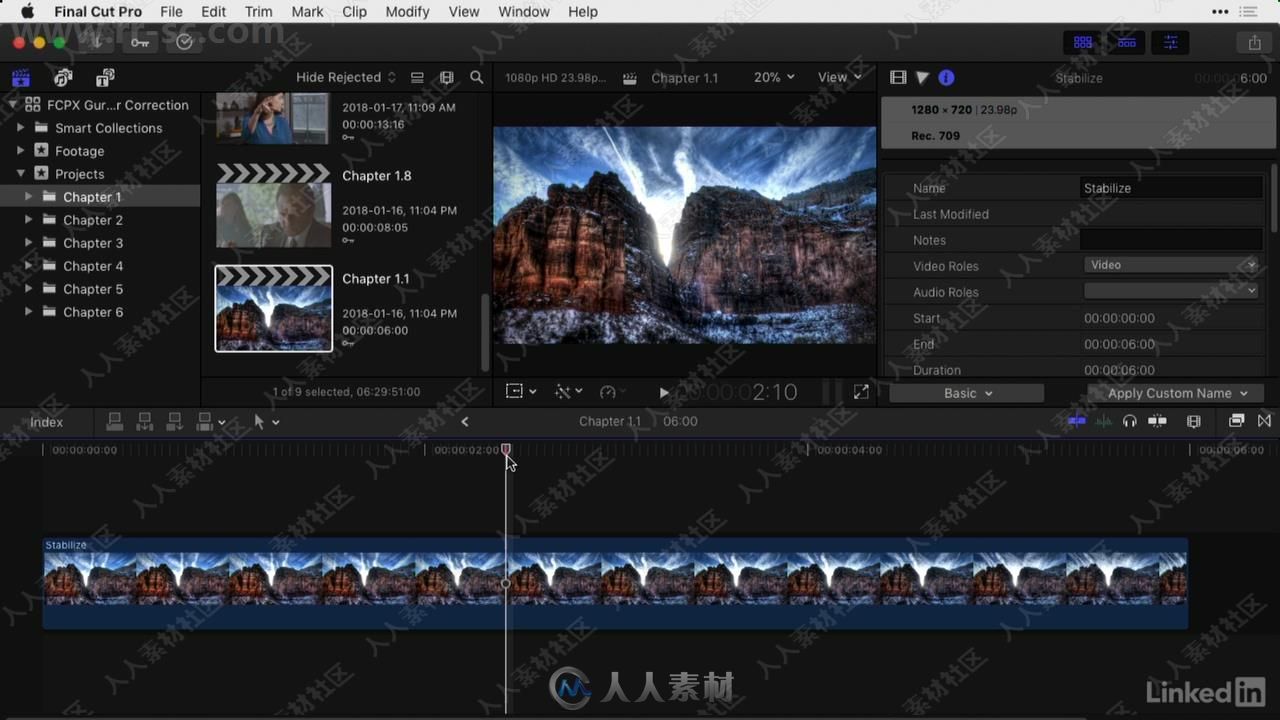Open timeline clip appearance options

coord(1193,422)
